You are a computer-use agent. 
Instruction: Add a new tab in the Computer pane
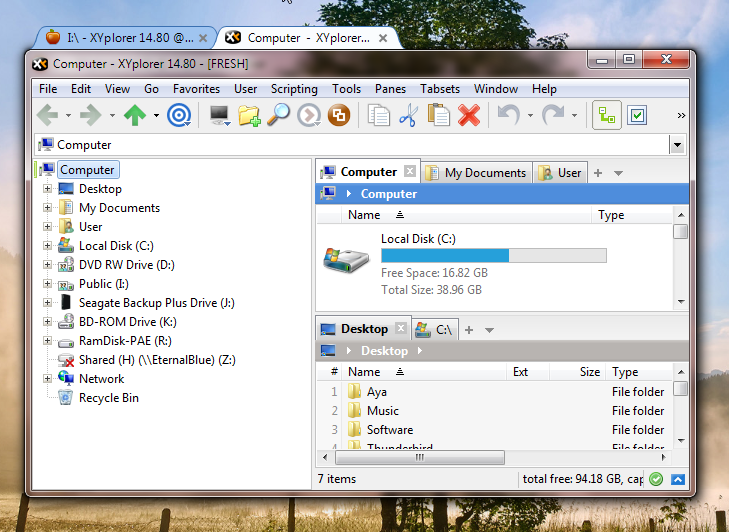(598, 172)
